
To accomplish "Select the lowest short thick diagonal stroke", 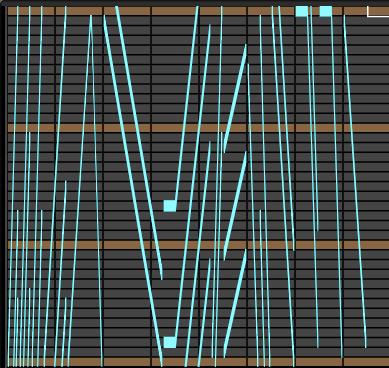I will pyautogui.click(x=235, y=303).
